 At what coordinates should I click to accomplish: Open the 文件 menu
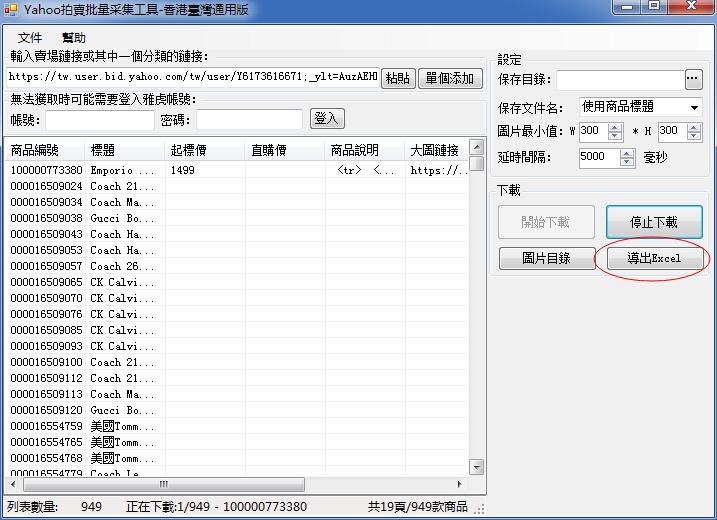30,38
